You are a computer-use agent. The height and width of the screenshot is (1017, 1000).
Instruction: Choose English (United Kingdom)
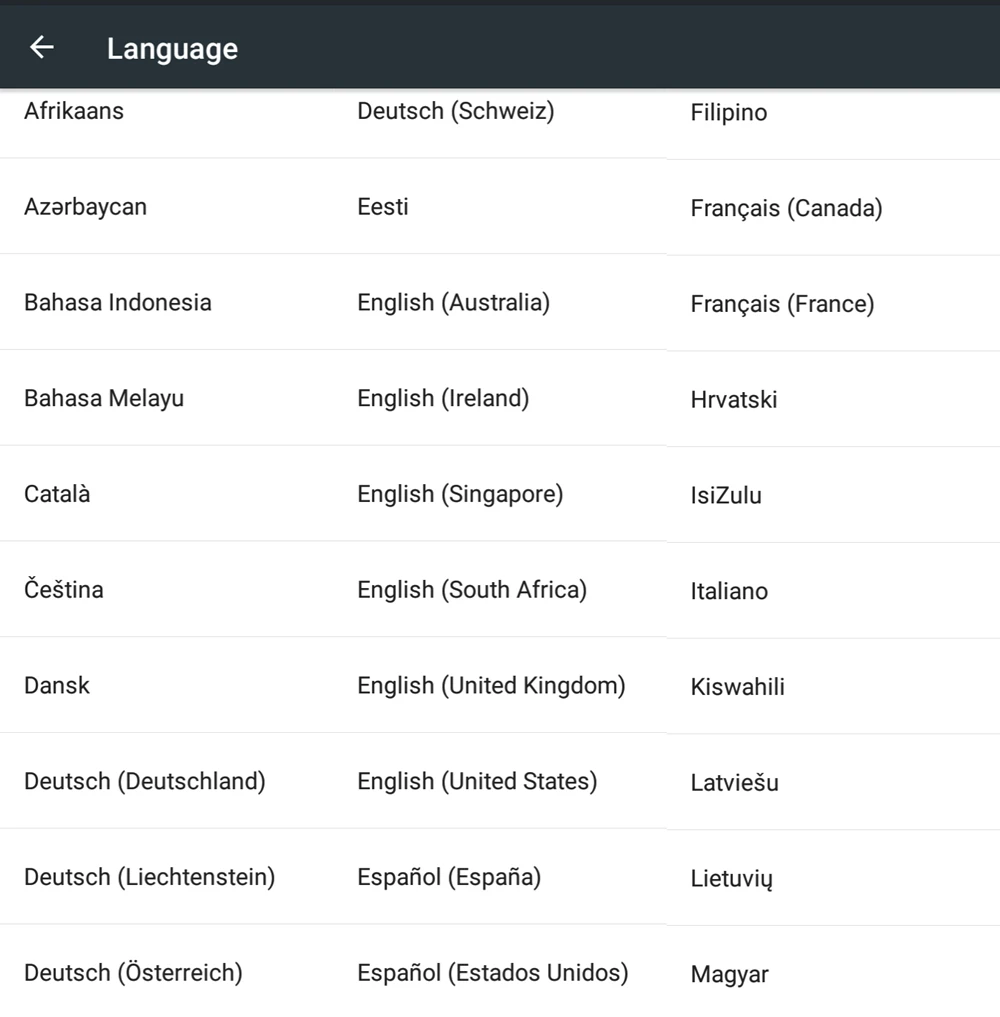(491, 685)
